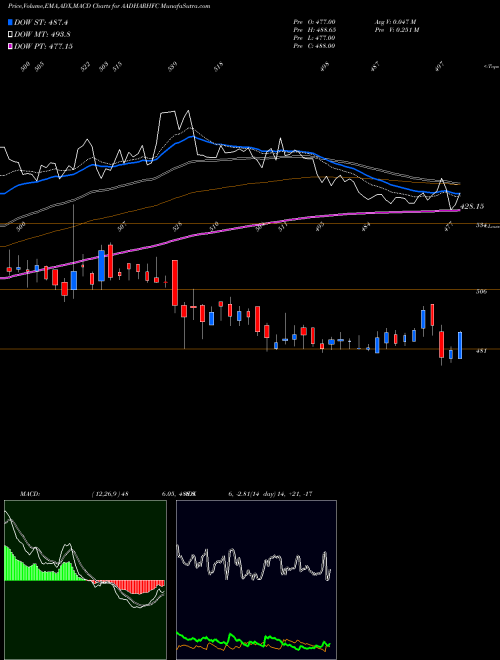Image resolution: width=500 pixels, height=660 pixels.
Task: Click the 534 price level label
Action: coord(481,225)
